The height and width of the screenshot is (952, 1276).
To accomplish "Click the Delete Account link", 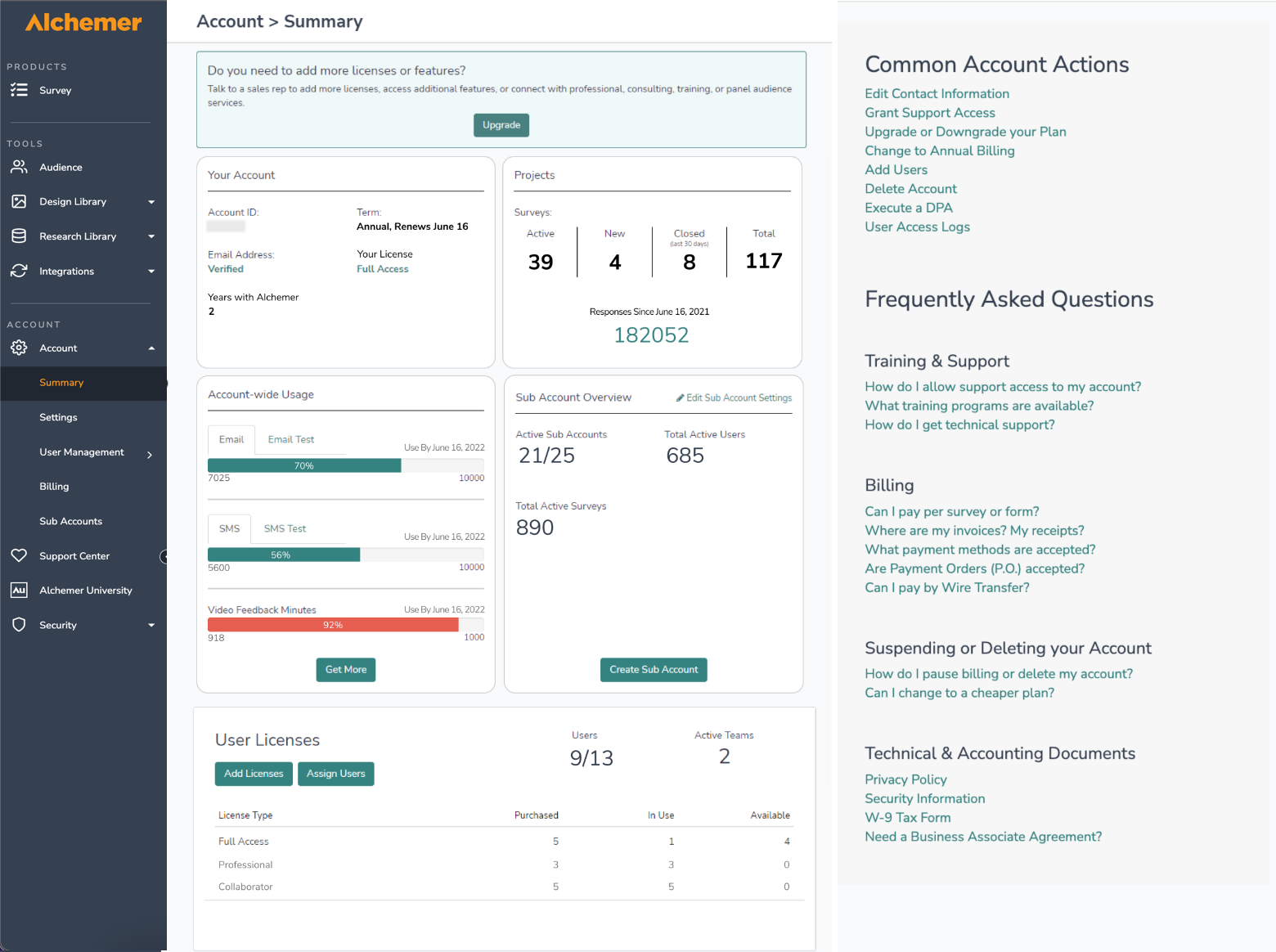I will coord(911,189).
